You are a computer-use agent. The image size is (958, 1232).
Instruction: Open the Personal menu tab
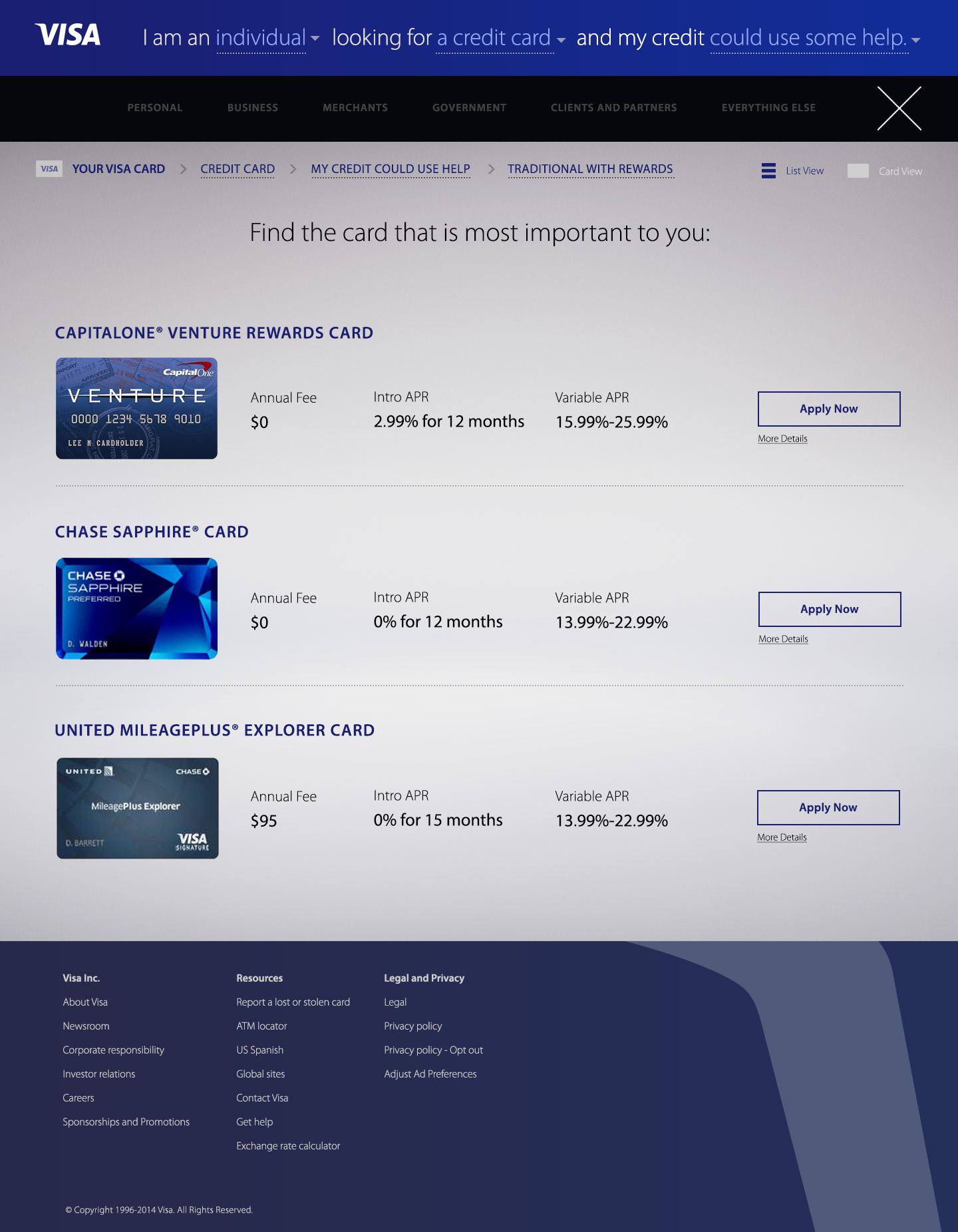point(155,108)
